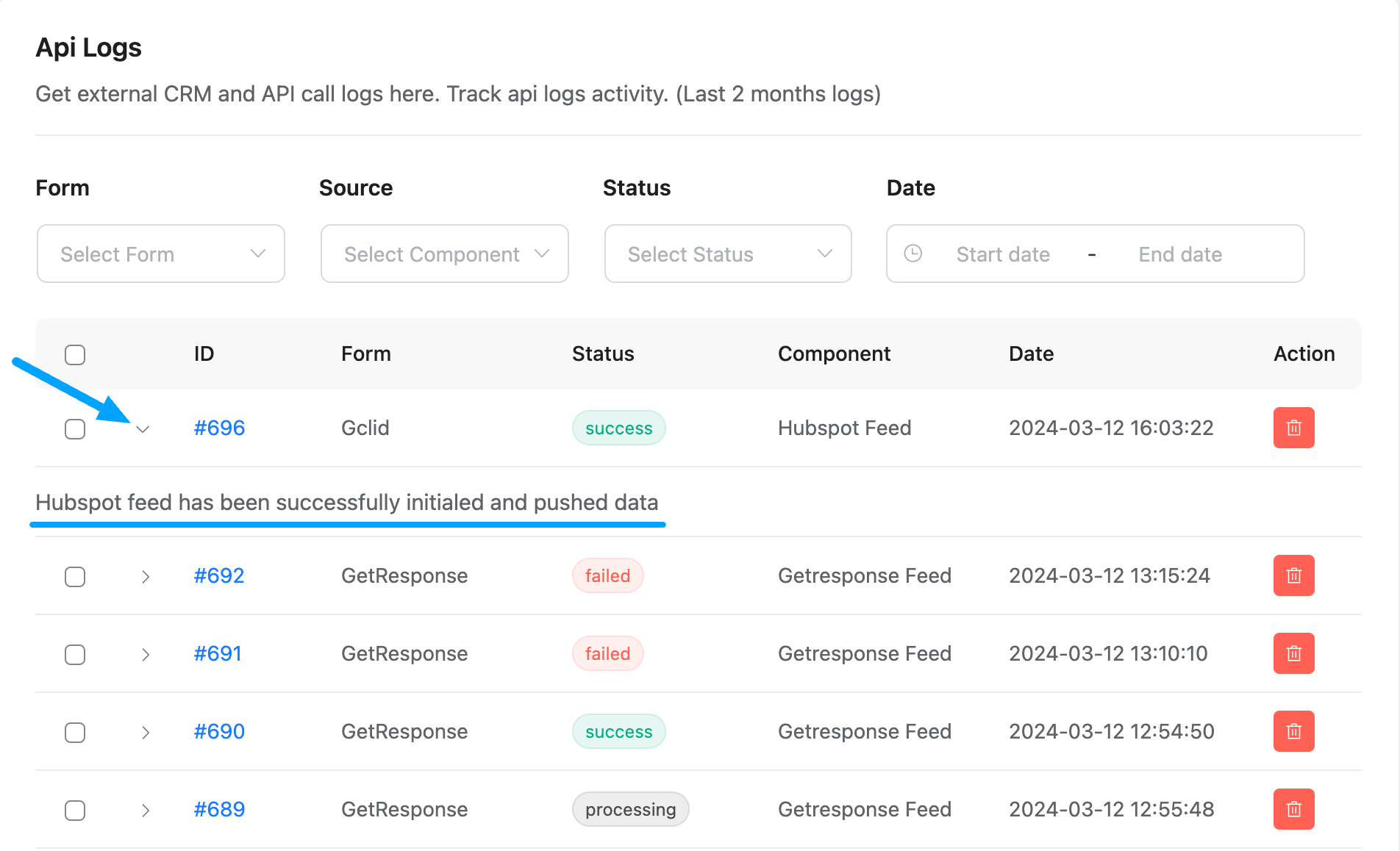Open log ID #692 link
Viewport: 1400px width, 851px height.
tap(219, 575)
